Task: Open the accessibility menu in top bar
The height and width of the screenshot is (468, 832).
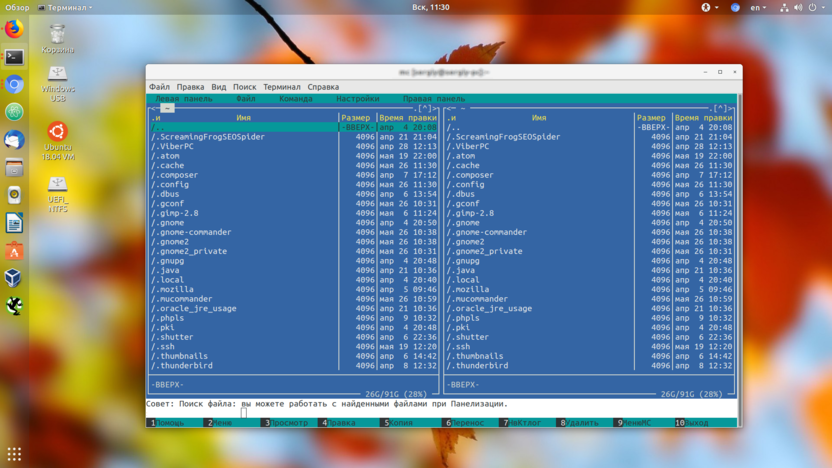Action: click(x=706, y=7)
